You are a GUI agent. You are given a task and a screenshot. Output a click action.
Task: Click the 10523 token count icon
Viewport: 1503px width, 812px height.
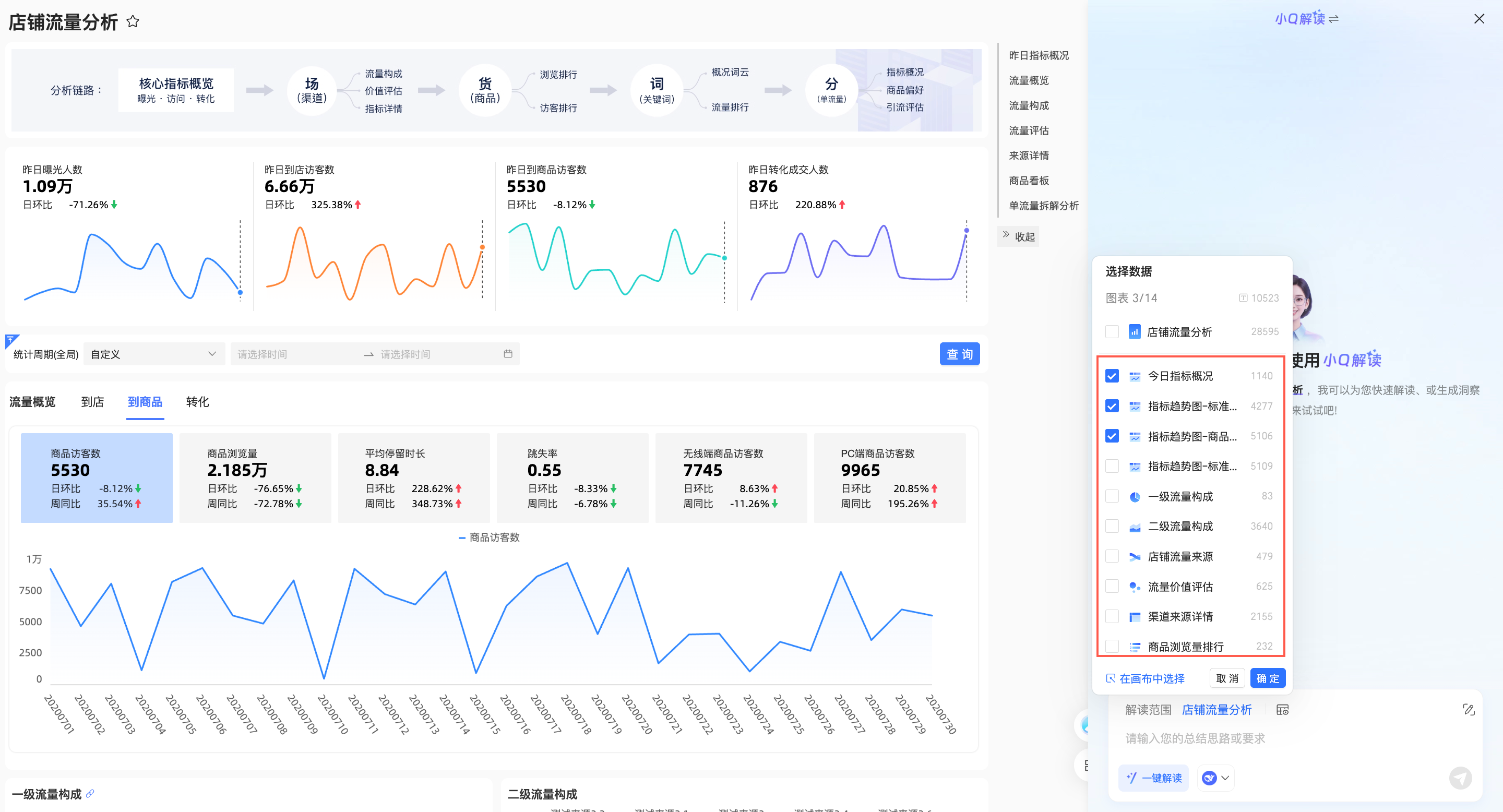click(x=1243, y=298)
